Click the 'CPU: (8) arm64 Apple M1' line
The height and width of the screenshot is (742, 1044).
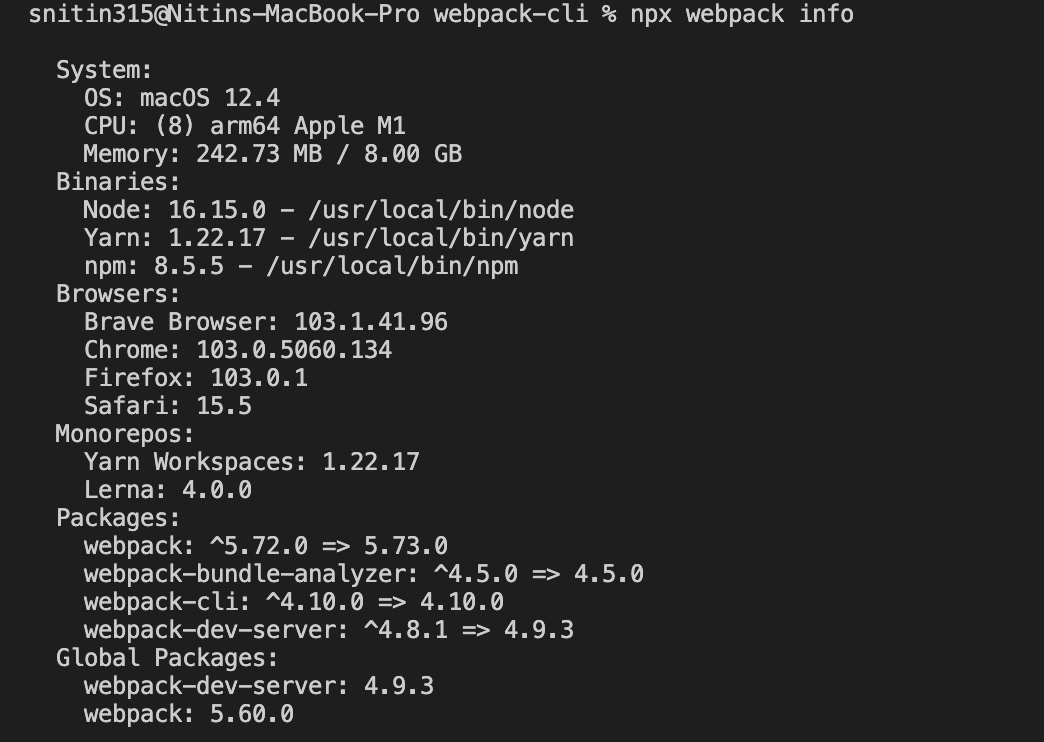tap(244, 126)
